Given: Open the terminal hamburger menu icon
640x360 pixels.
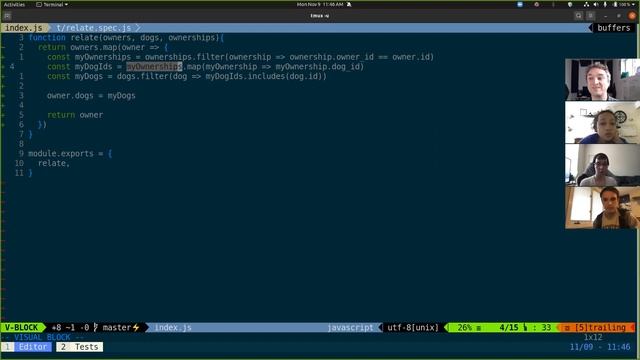Looking at the screenshot, I should click(591, 16).
